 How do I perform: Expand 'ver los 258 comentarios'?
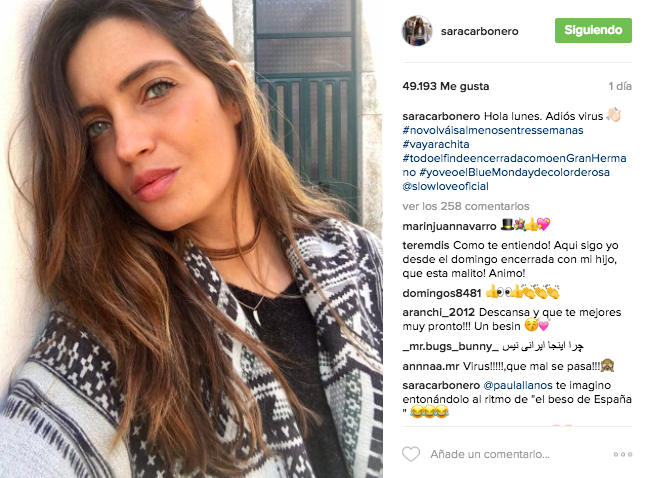pyautogui.click(x=466, y=206)
